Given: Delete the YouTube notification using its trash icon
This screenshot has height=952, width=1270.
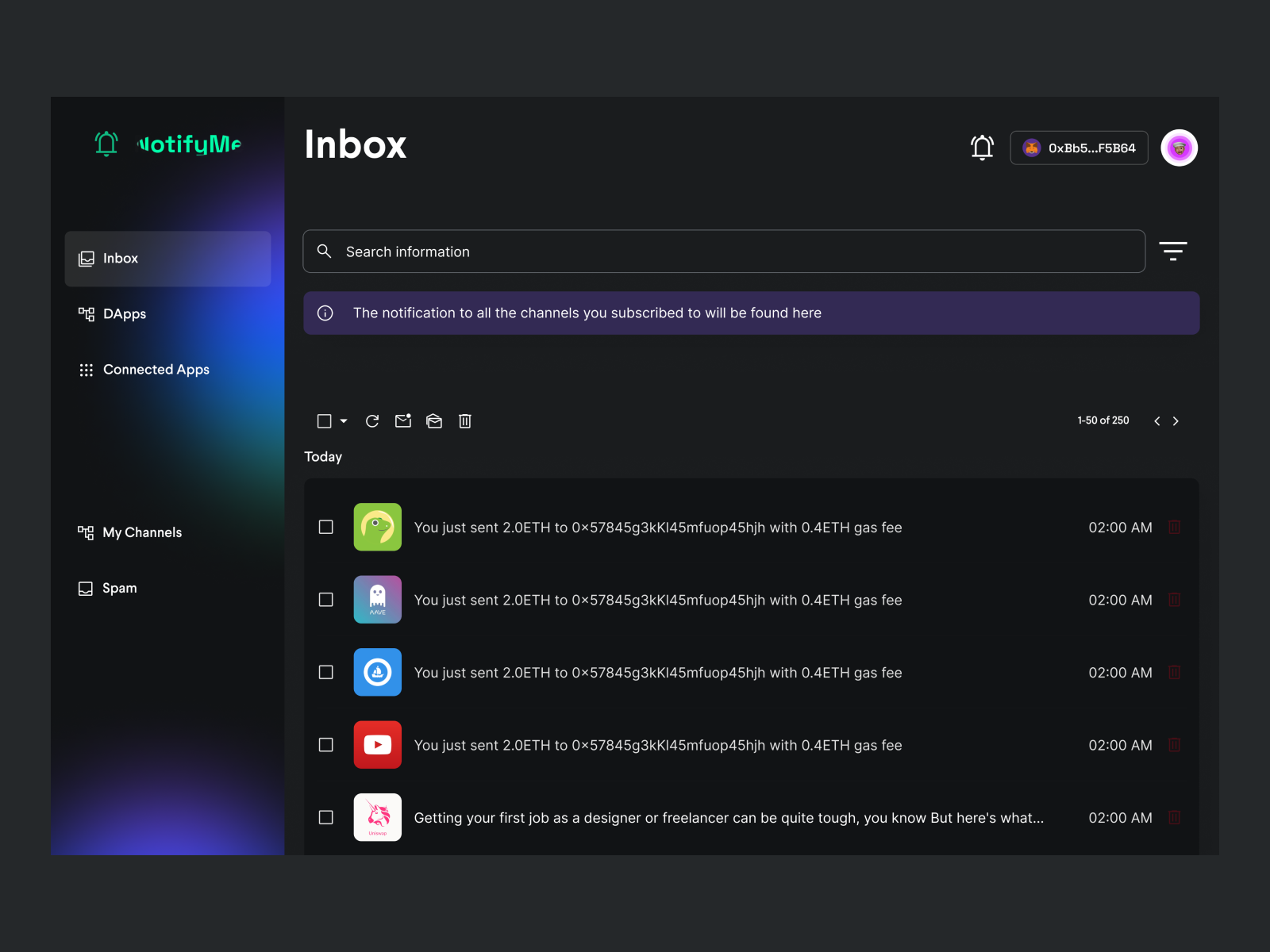Looking at the screenshot, I should point(1175,745).
